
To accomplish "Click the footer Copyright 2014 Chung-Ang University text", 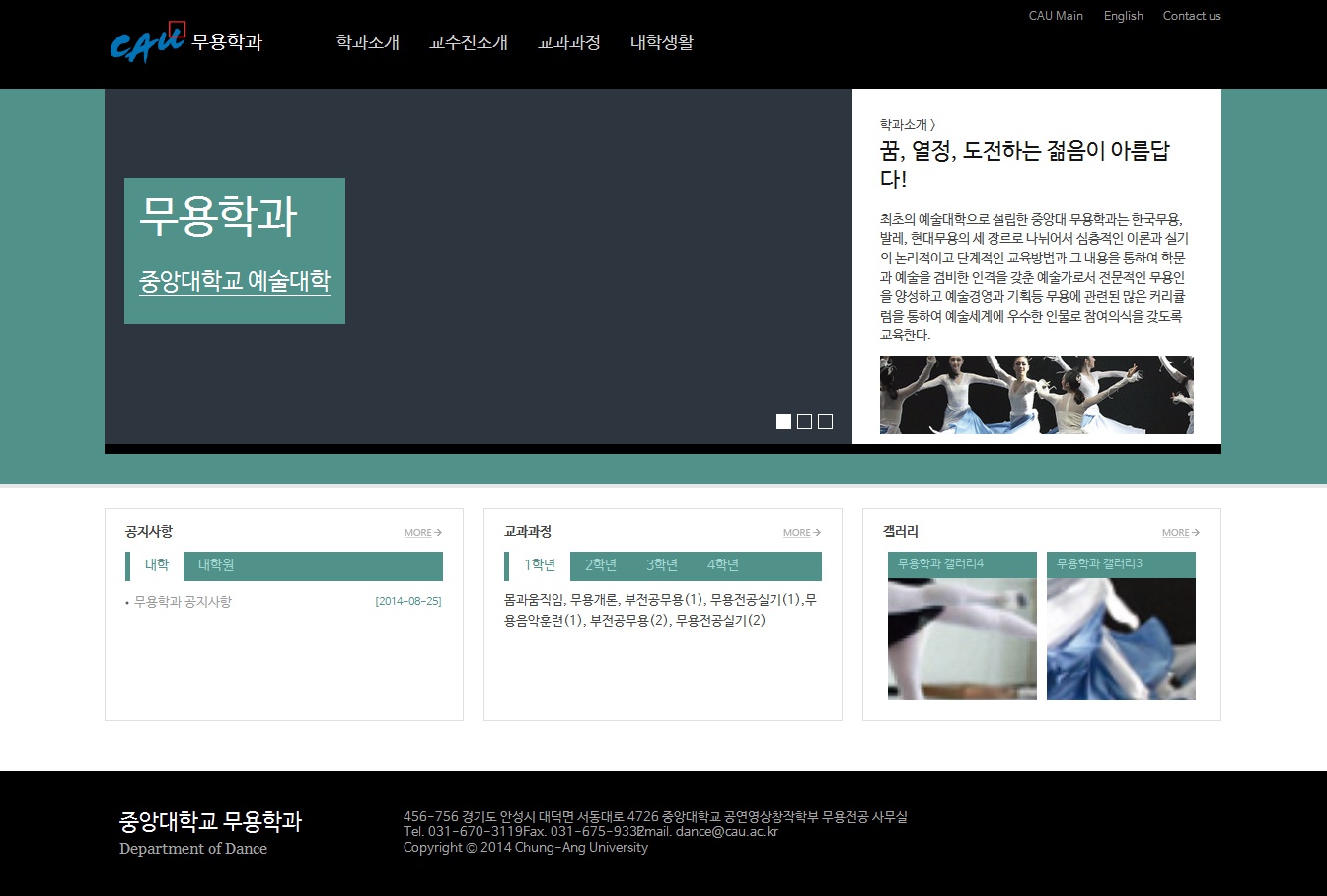I will 526,848.
